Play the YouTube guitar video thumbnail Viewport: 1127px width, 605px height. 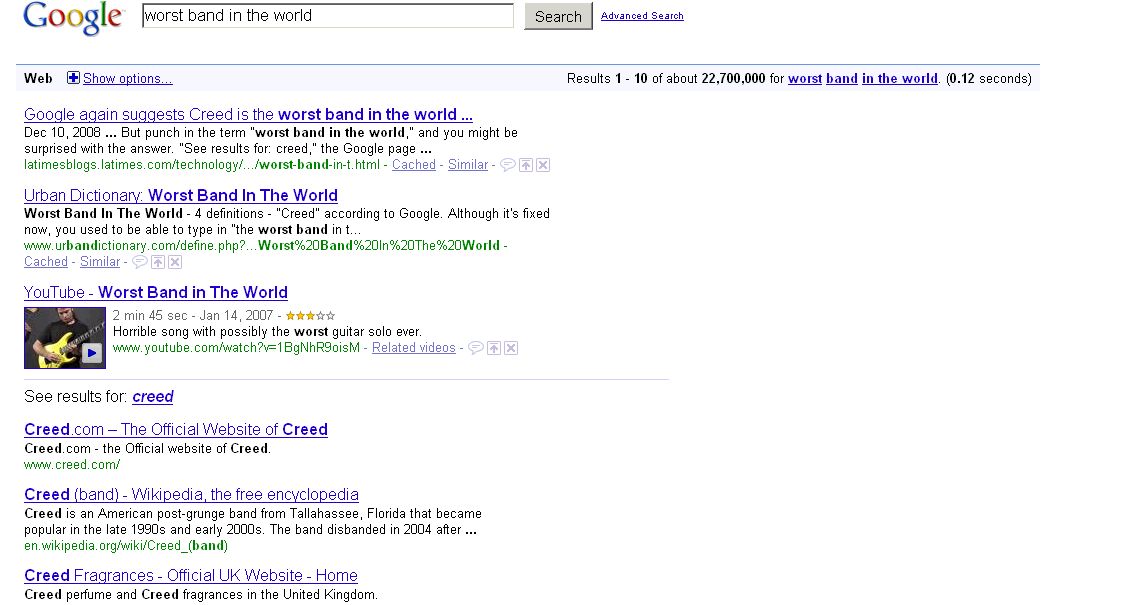pos(65,337)
